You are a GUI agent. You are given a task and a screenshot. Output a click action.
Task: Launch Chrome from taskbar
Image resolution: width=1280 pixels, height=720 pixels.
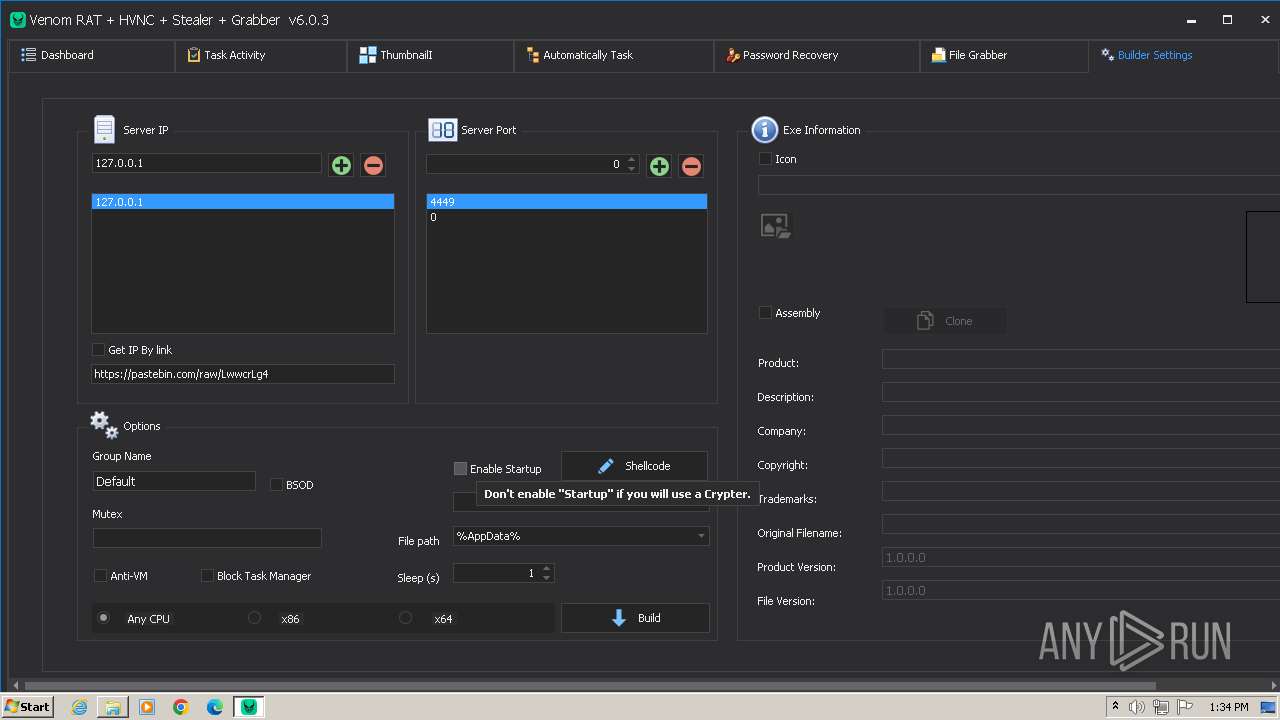coord(181,707)
